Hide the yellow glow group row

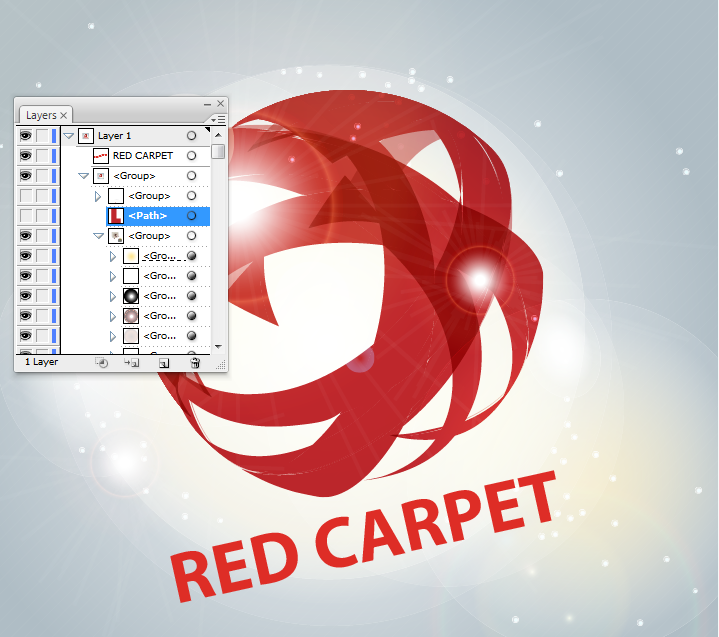tap(26, 256)
